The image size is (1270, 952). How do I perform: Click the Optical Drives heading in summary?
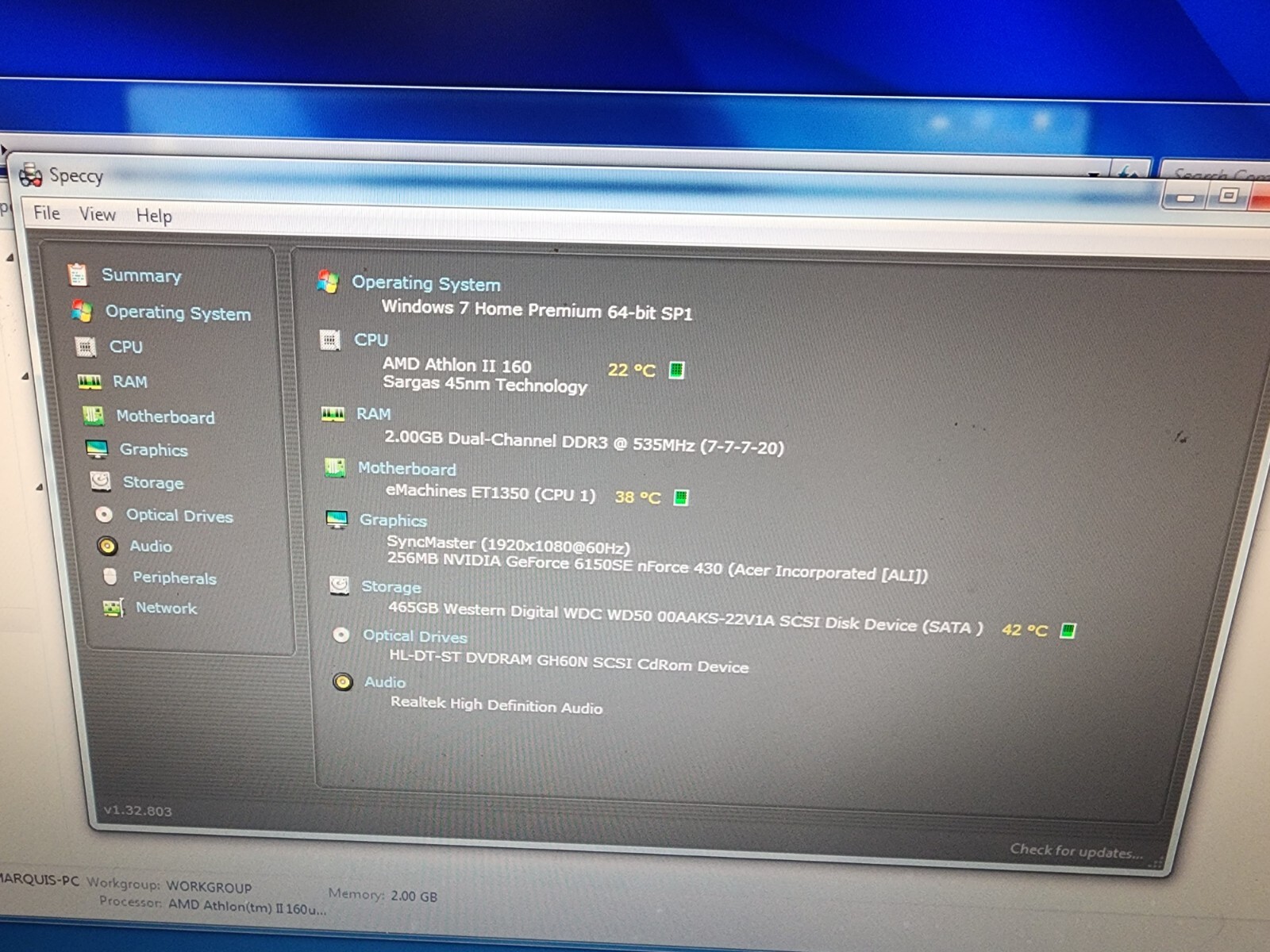(415, 636)
